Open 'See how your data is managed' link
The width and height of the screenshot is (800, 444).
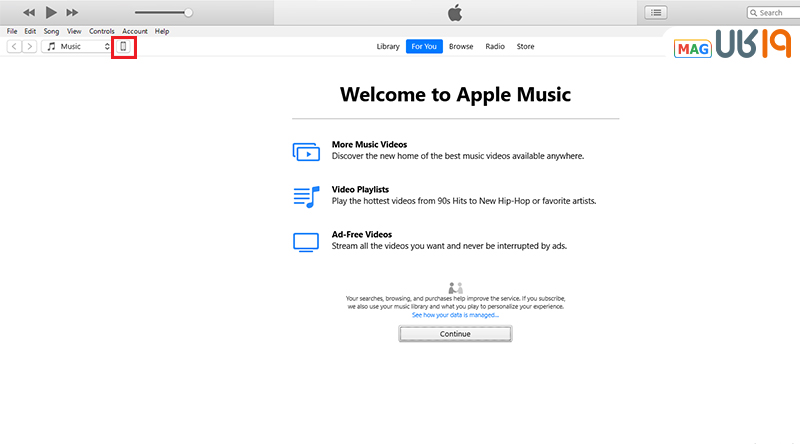(455, 315)
